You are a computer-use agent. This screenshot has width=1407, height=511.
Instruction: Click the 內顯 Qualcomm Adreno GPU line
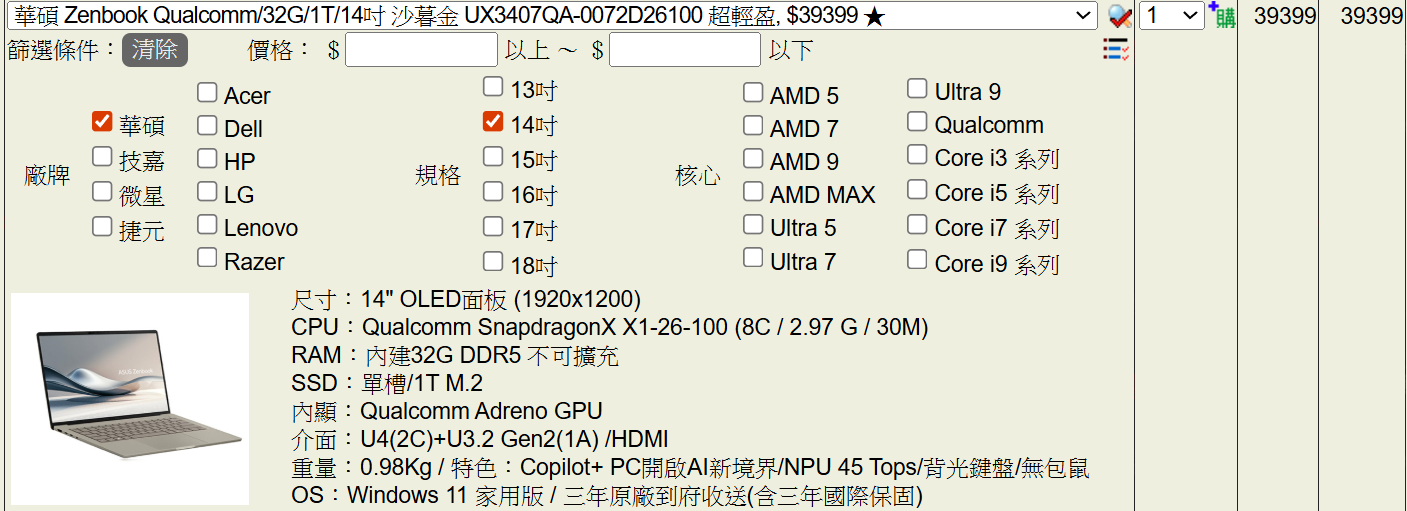pyautogui.click(x=447, y=411)
